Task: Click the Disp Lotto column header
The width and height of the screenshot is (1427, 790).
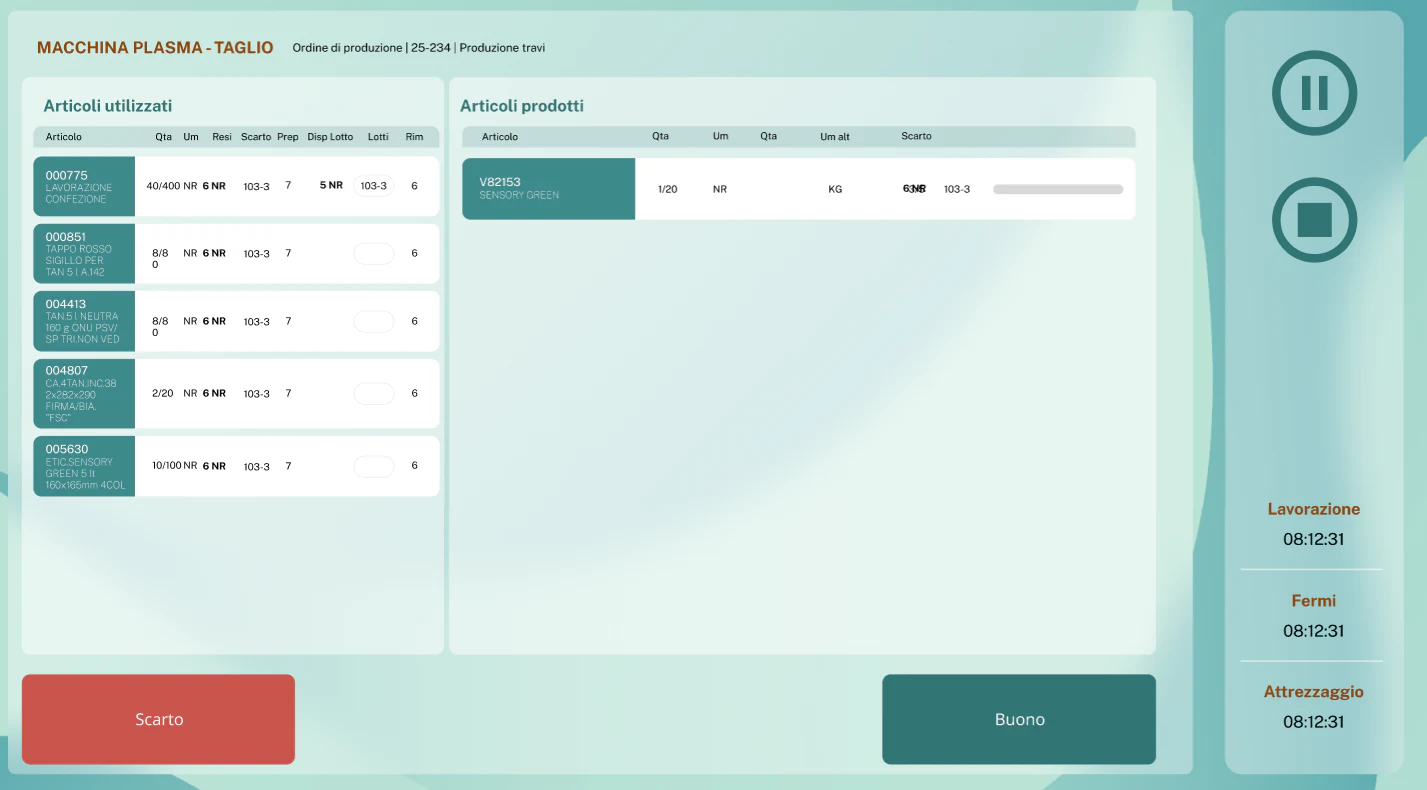Action: (x=330, y=137)
